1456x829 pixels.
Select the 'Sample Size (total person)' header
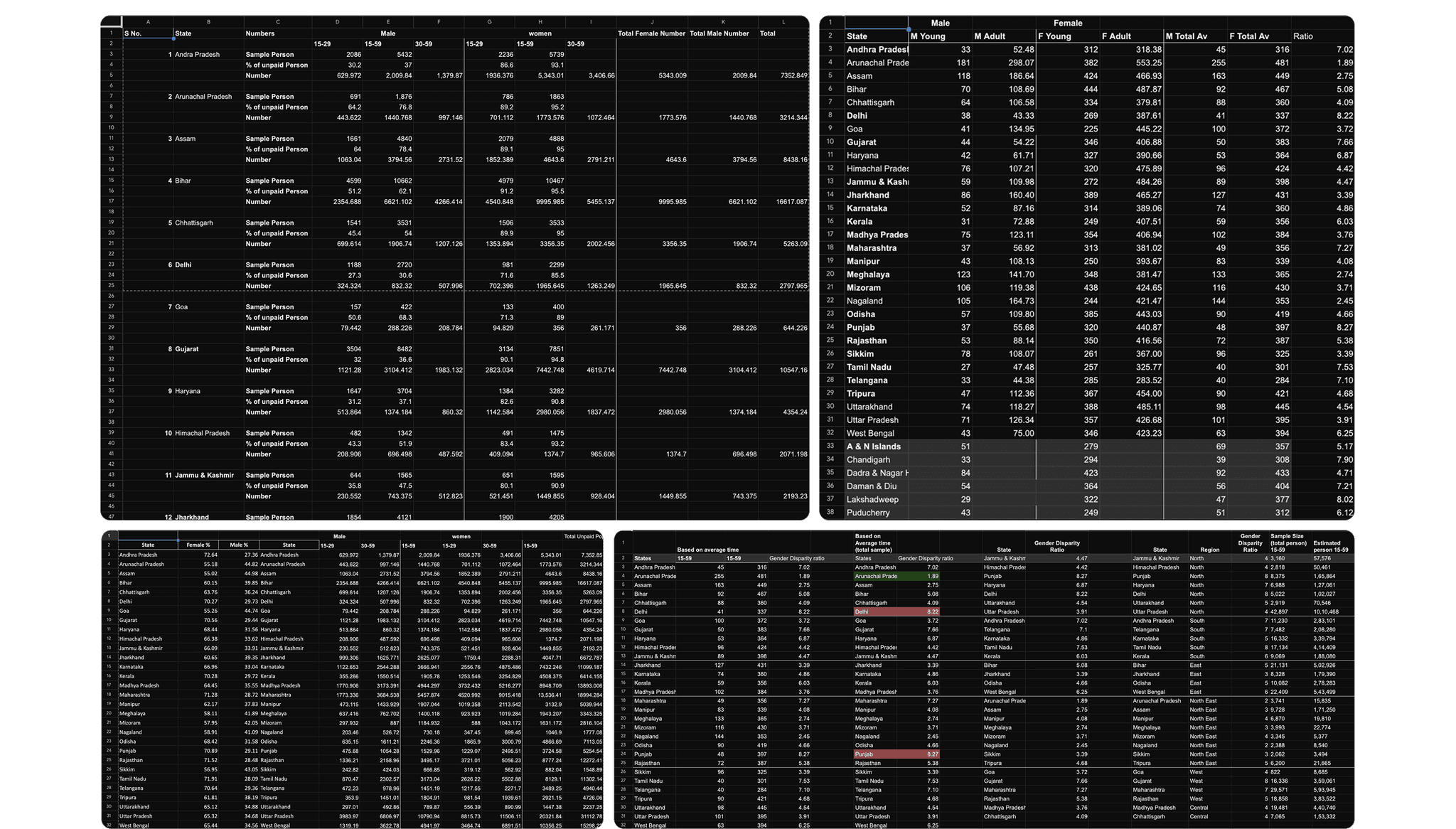point(1288,543)
